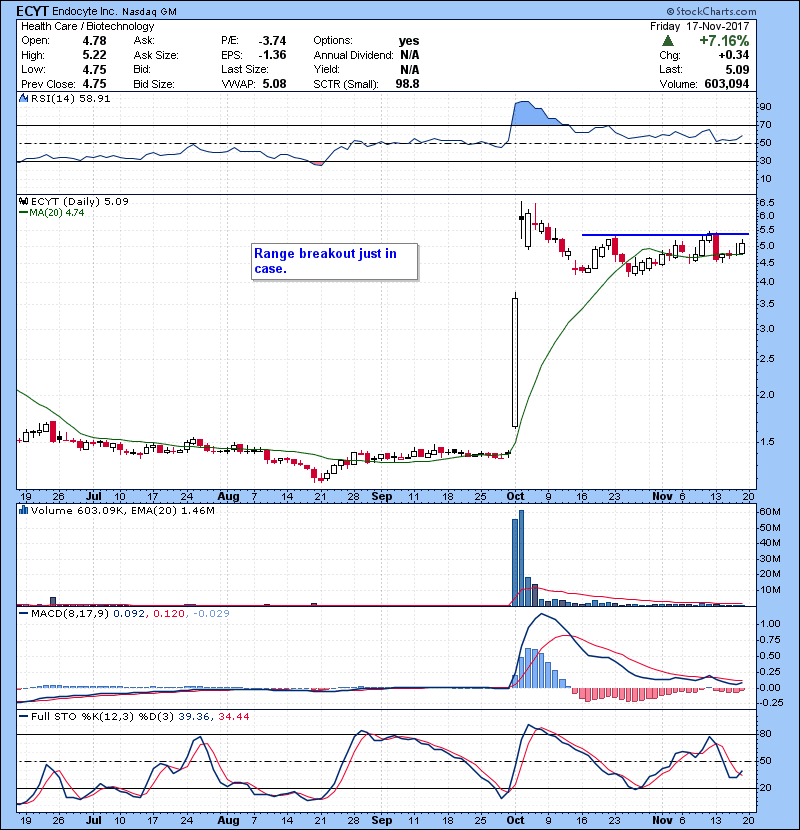Click the Health Care / Biotechnology sector text
800x830 pixels.
point(88,26)
